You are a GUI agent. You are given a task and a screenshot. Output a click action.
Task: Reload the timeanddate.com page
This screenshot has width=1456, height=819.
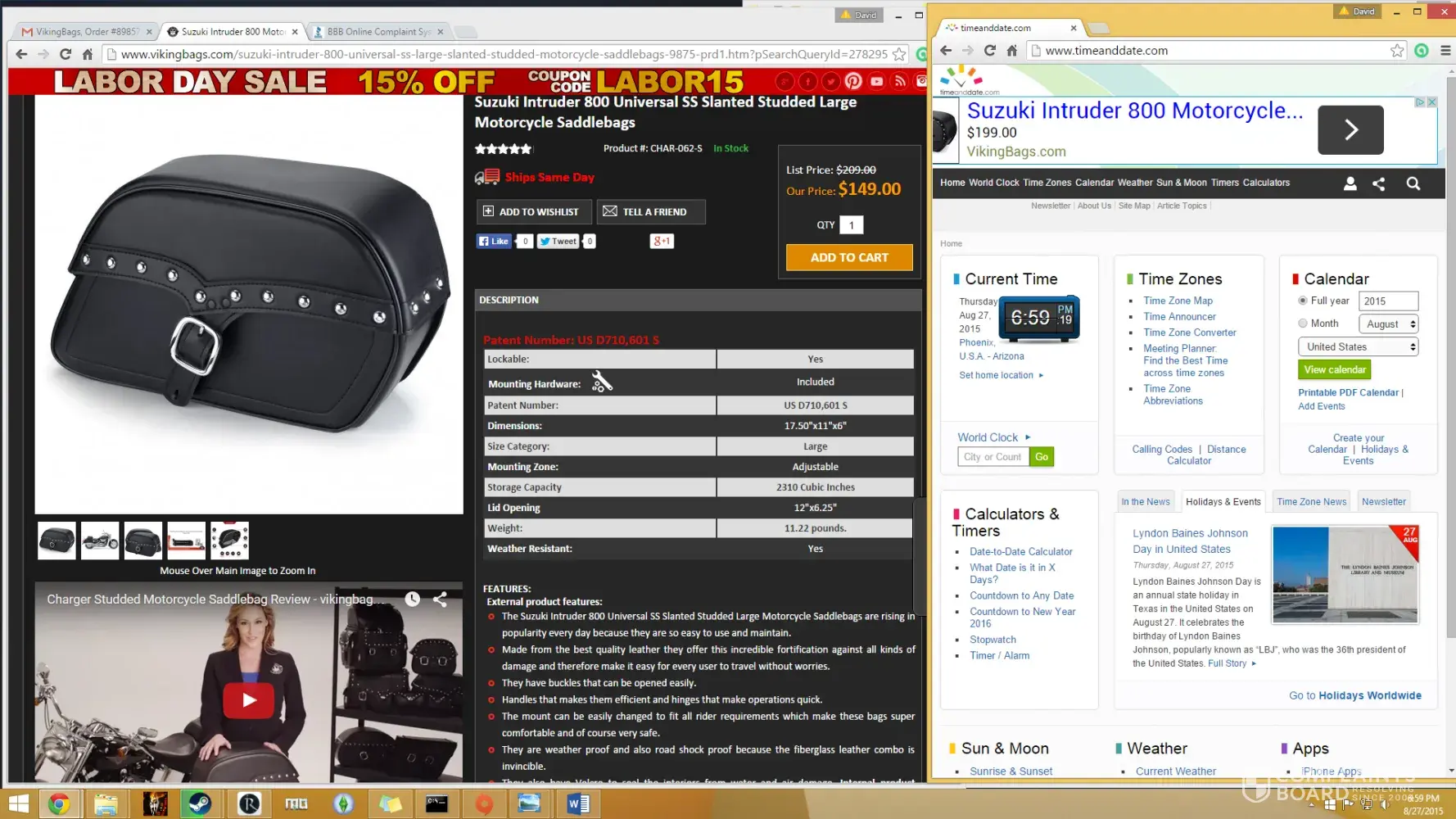[989, 50]
